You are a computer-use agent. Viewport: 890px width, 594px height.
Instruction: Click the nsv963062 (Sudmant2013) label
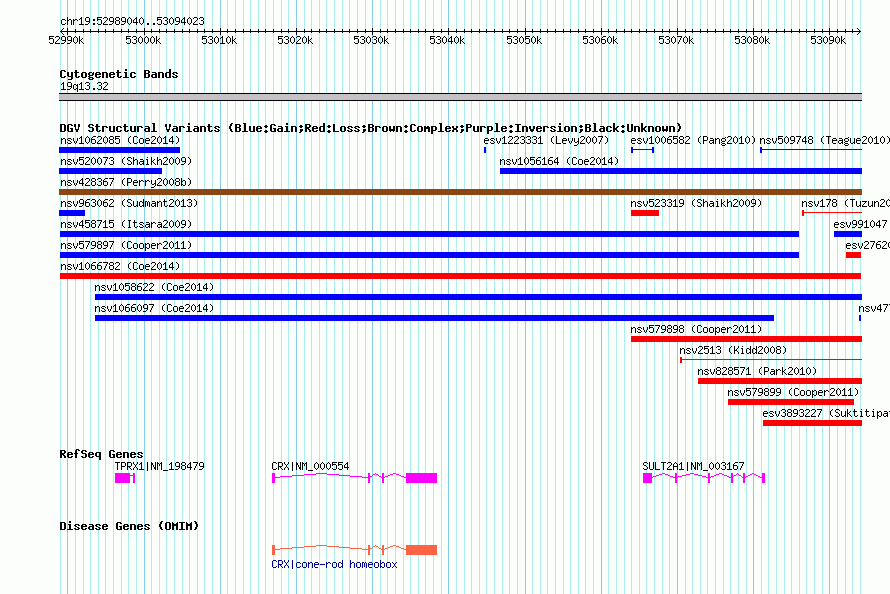coord(129,203)
